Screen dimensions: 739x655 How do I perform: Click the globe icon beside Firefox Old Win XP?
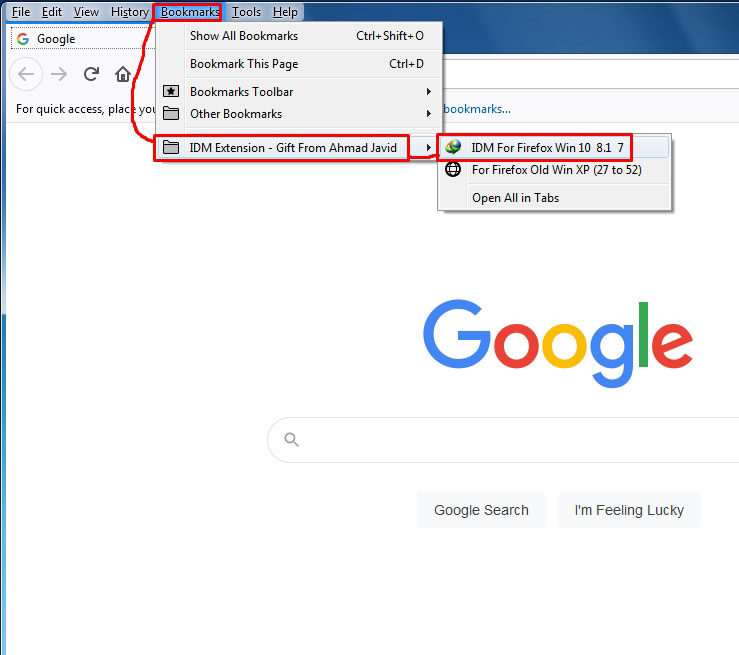(x=453, y=169)
